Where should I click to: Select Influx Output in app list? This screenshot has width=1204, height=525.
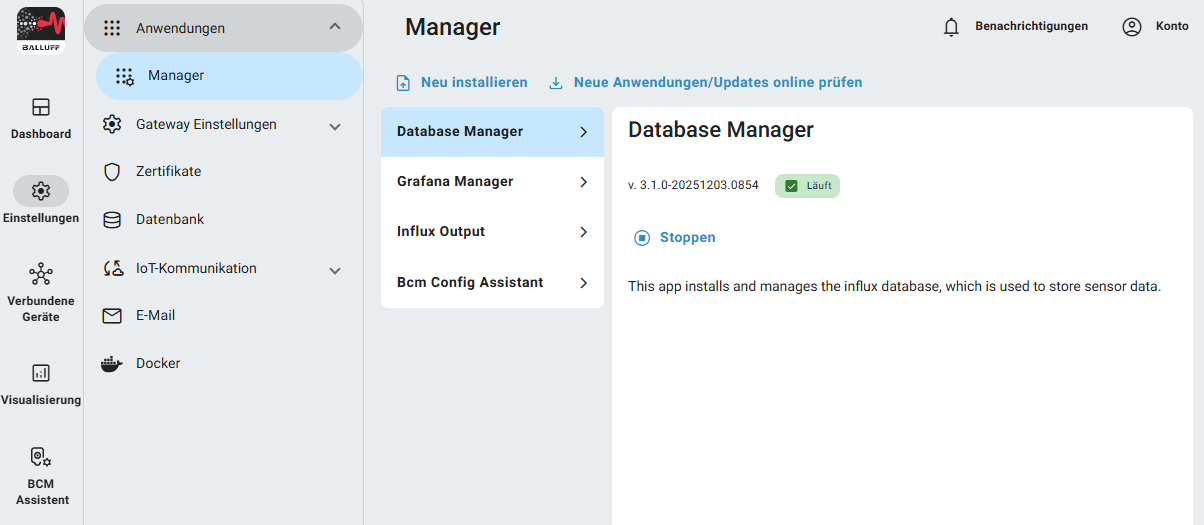[x=492, y=232]
